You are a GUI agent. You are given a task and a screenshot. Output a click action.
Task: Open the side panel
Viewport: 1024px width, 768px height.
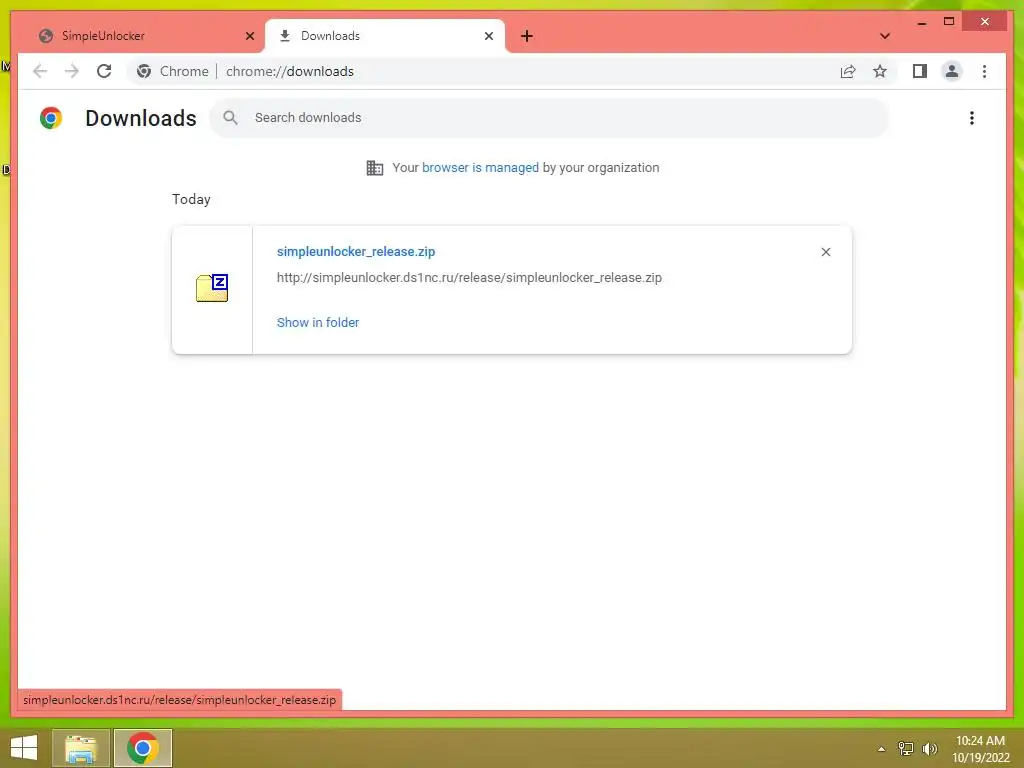click(x=920, y=71)
